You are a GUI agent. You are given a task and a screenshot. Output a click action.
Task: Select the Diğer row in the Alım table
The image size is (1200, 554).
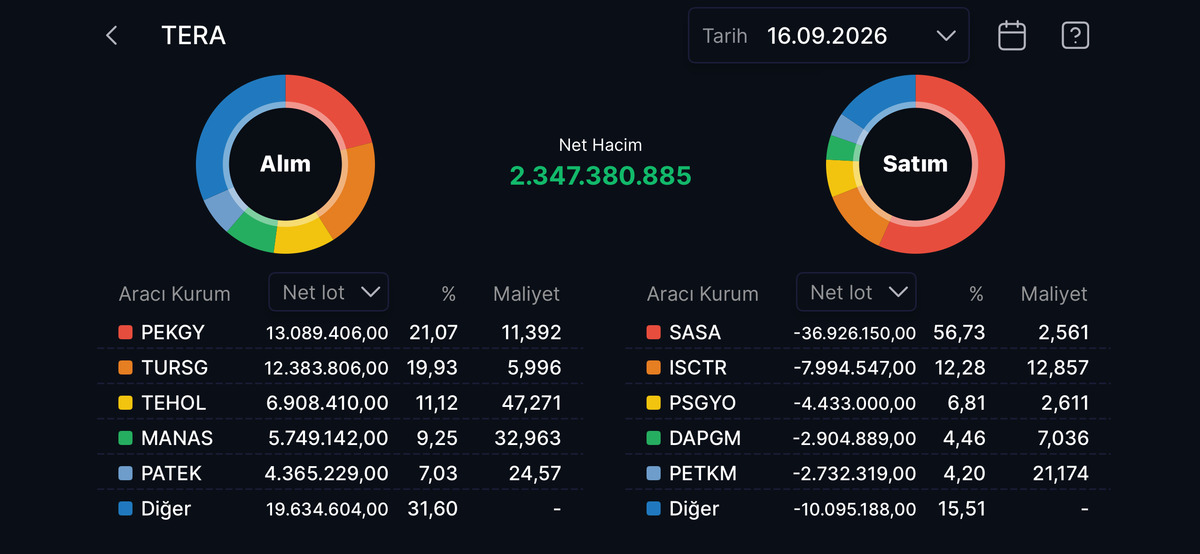(x=340, y=509)
